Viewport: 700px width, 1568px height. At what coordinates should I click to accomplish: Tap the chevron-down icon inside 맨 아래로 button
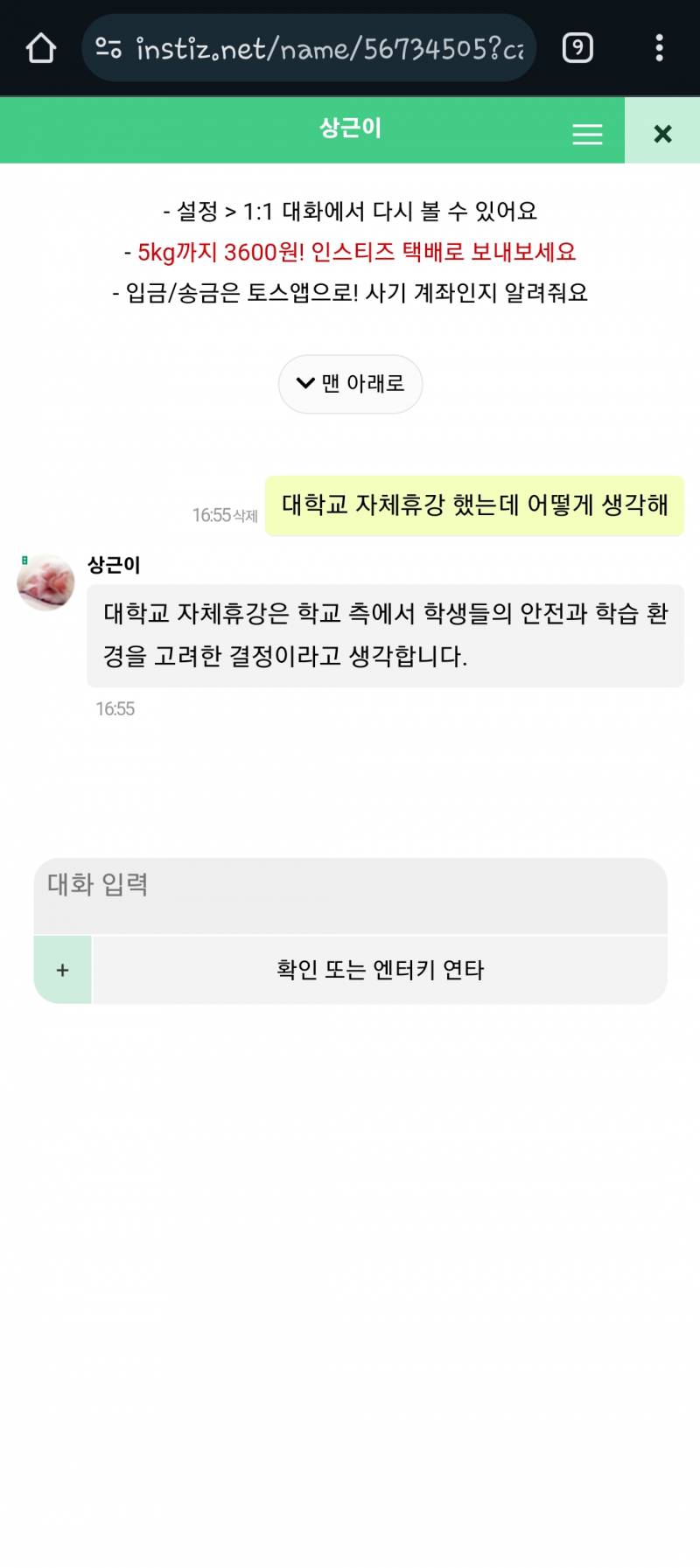pos(303,384)
